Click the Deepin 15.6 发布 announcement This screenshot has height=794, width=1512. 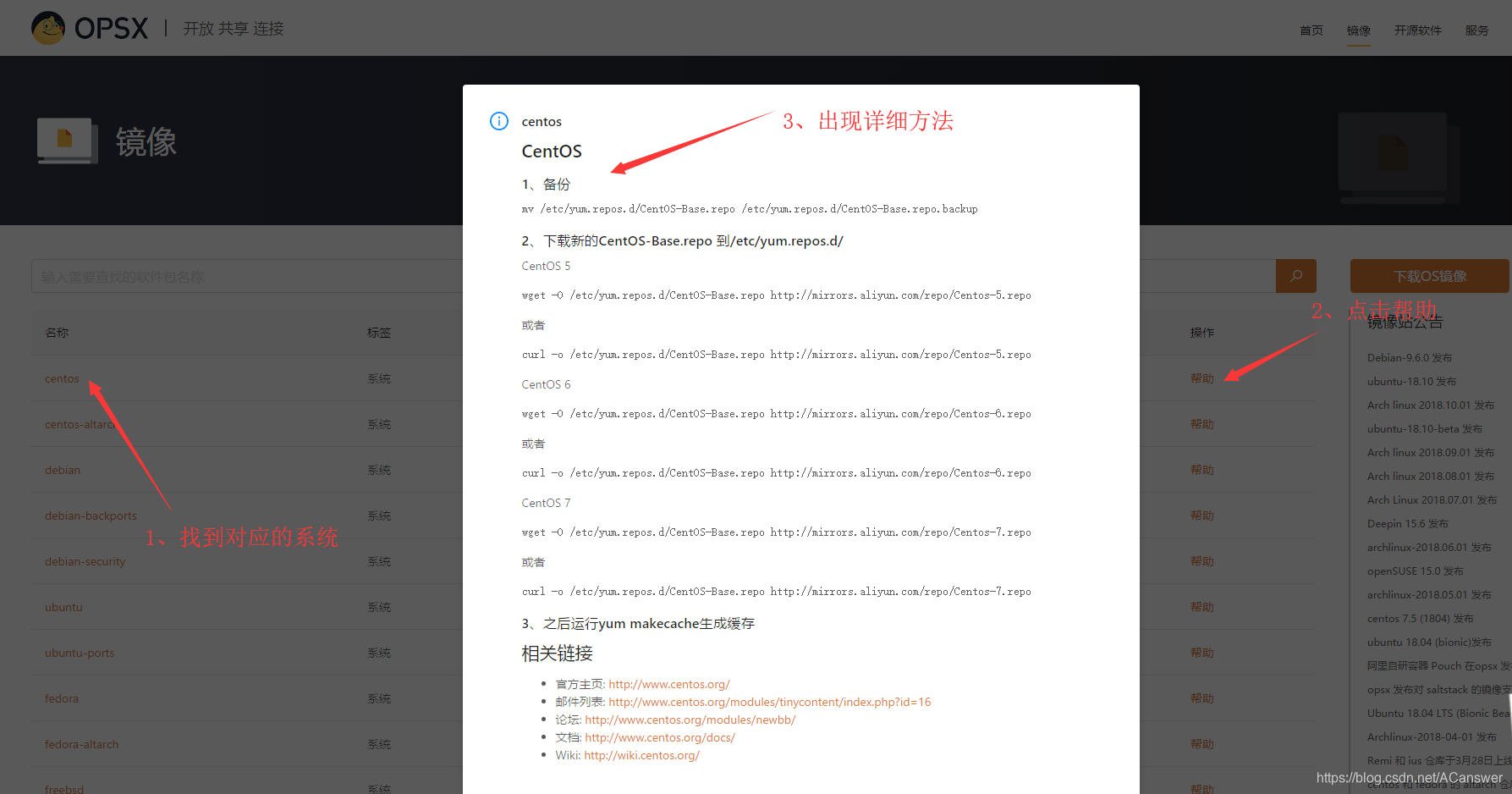tap(1408, 523)
